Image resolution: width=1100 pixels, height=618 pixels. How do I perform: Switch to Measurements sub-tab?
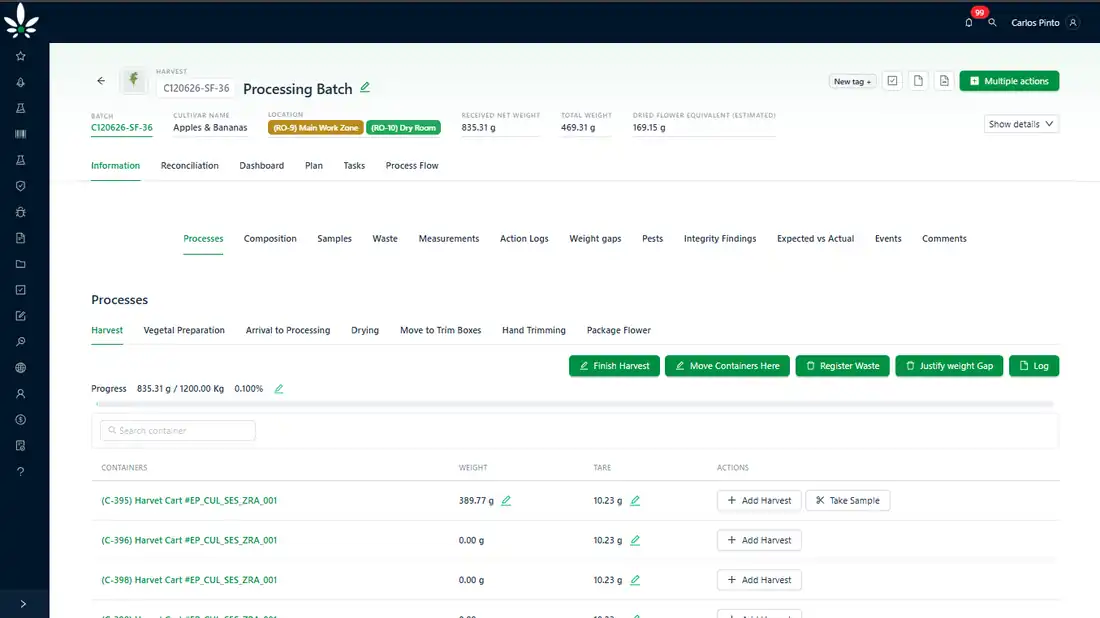(449, 239)
